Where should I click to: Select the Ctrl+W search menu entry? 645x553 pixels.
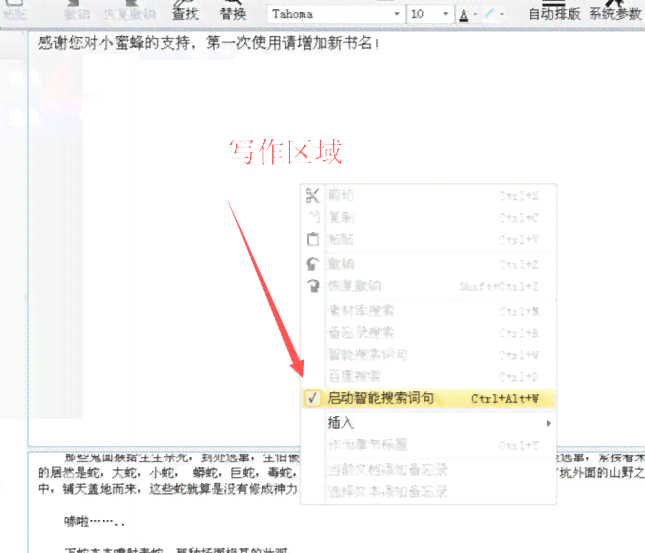(x=428, y=354)
